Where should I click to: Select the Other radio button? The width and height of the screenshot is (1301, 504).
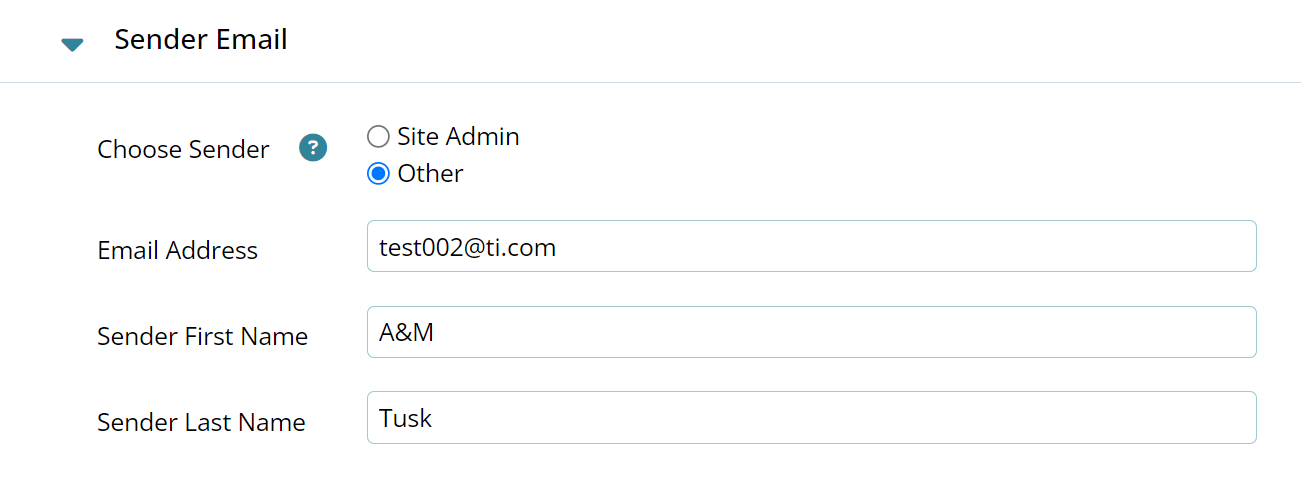click(x=378, y=174)
